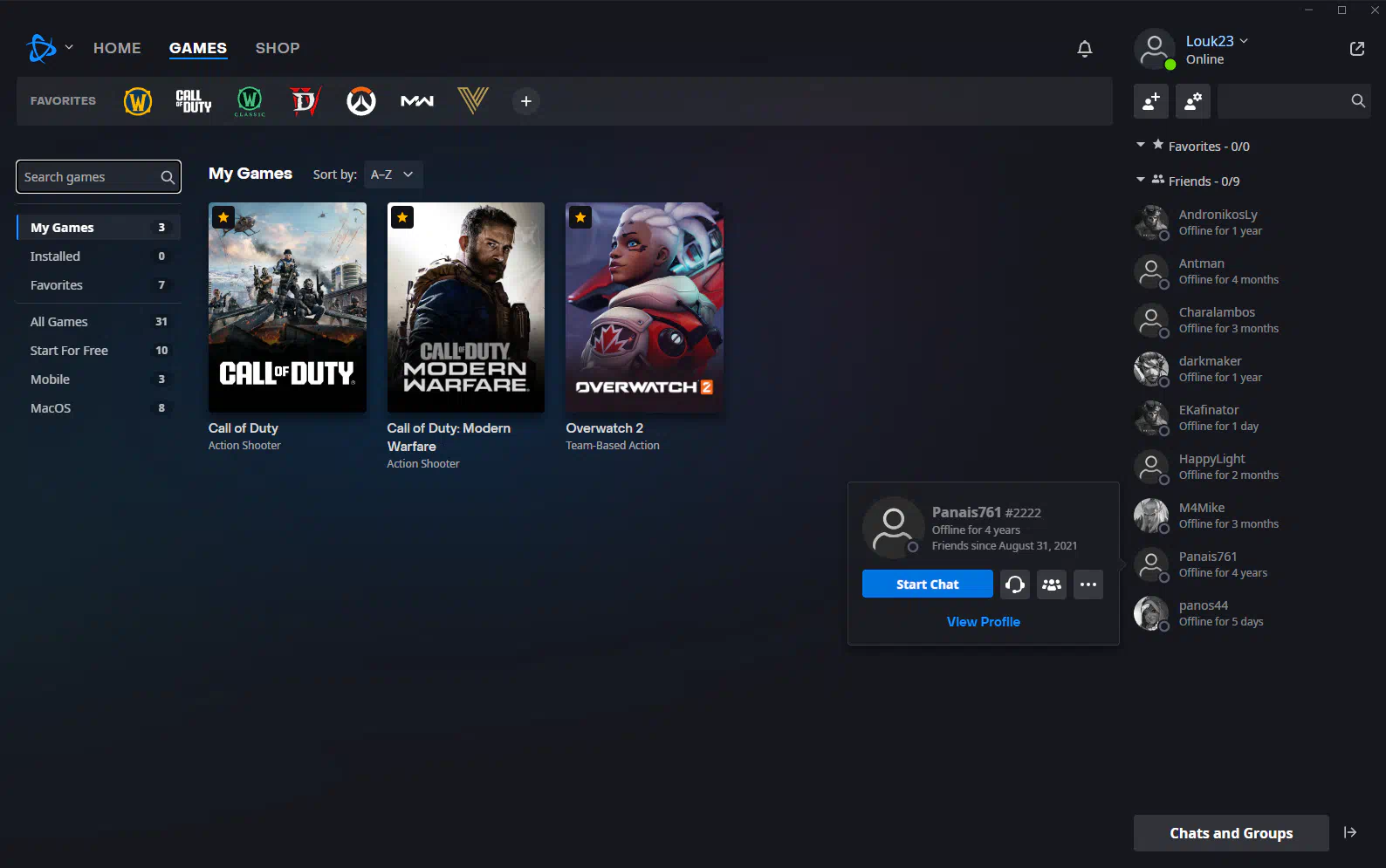The height and width of the screenshot is (868, 1386).
Task: Collapse the social sidebar panel
Action: (x=1350, y=833)
